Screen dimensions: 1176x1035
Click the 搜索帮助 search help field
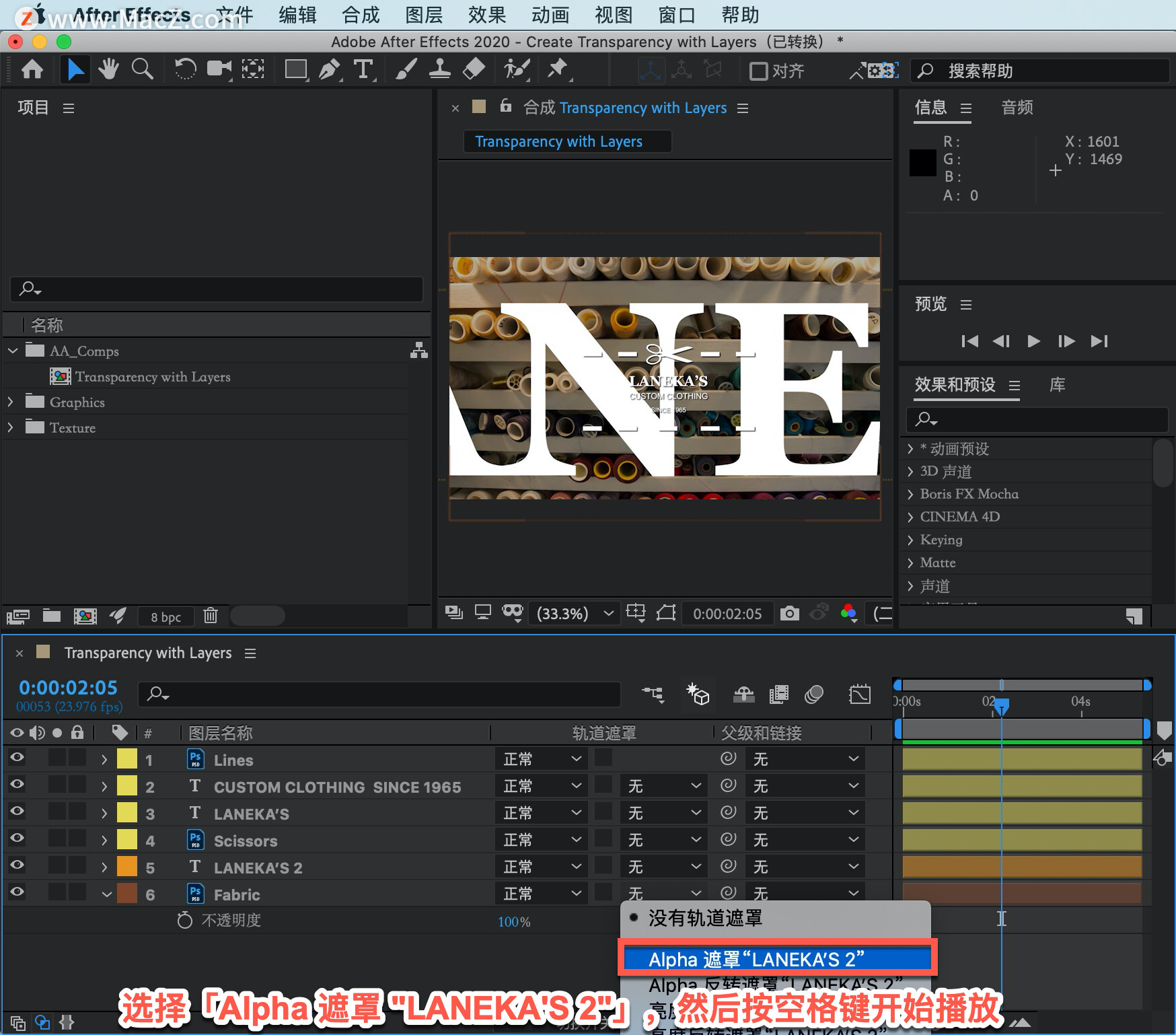pos(1040,71)
